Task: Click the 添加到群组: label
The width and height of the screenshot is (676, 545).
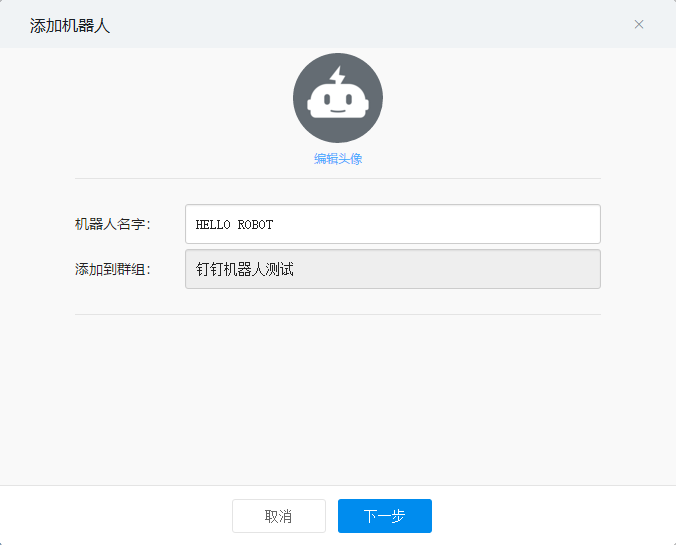Action: 113,269
